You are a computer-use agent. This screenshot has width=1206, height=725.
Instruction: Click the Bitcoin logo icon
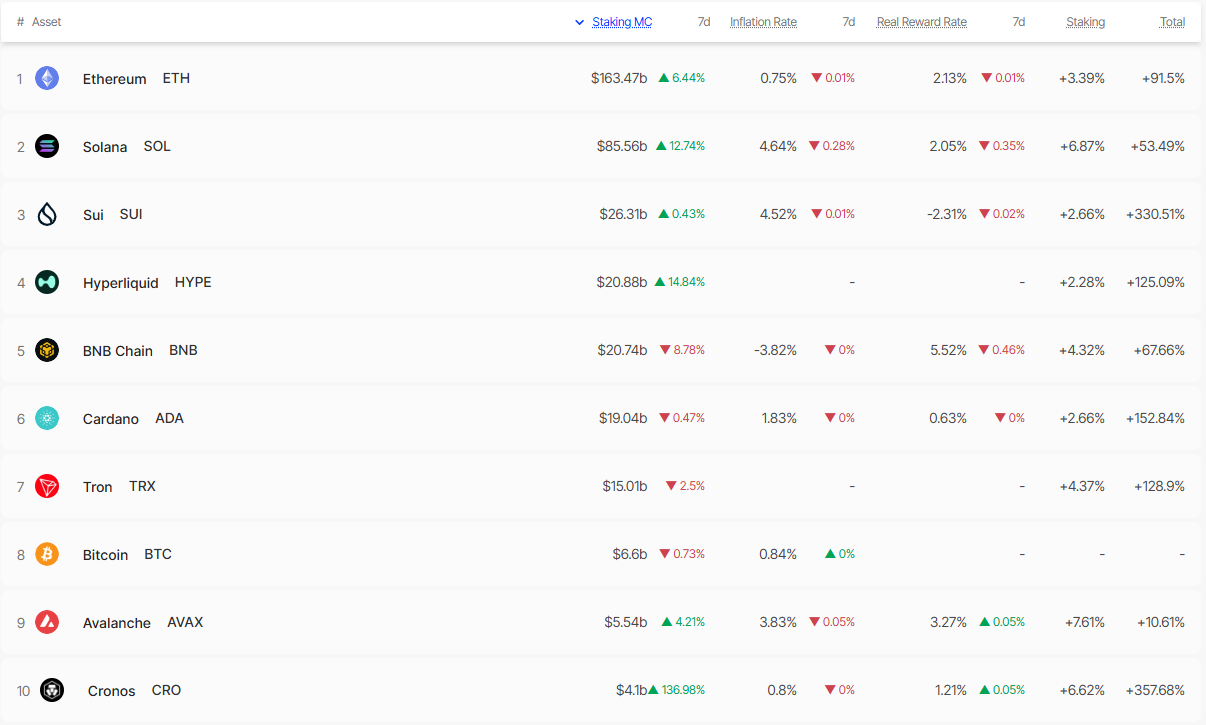(47, 554)
